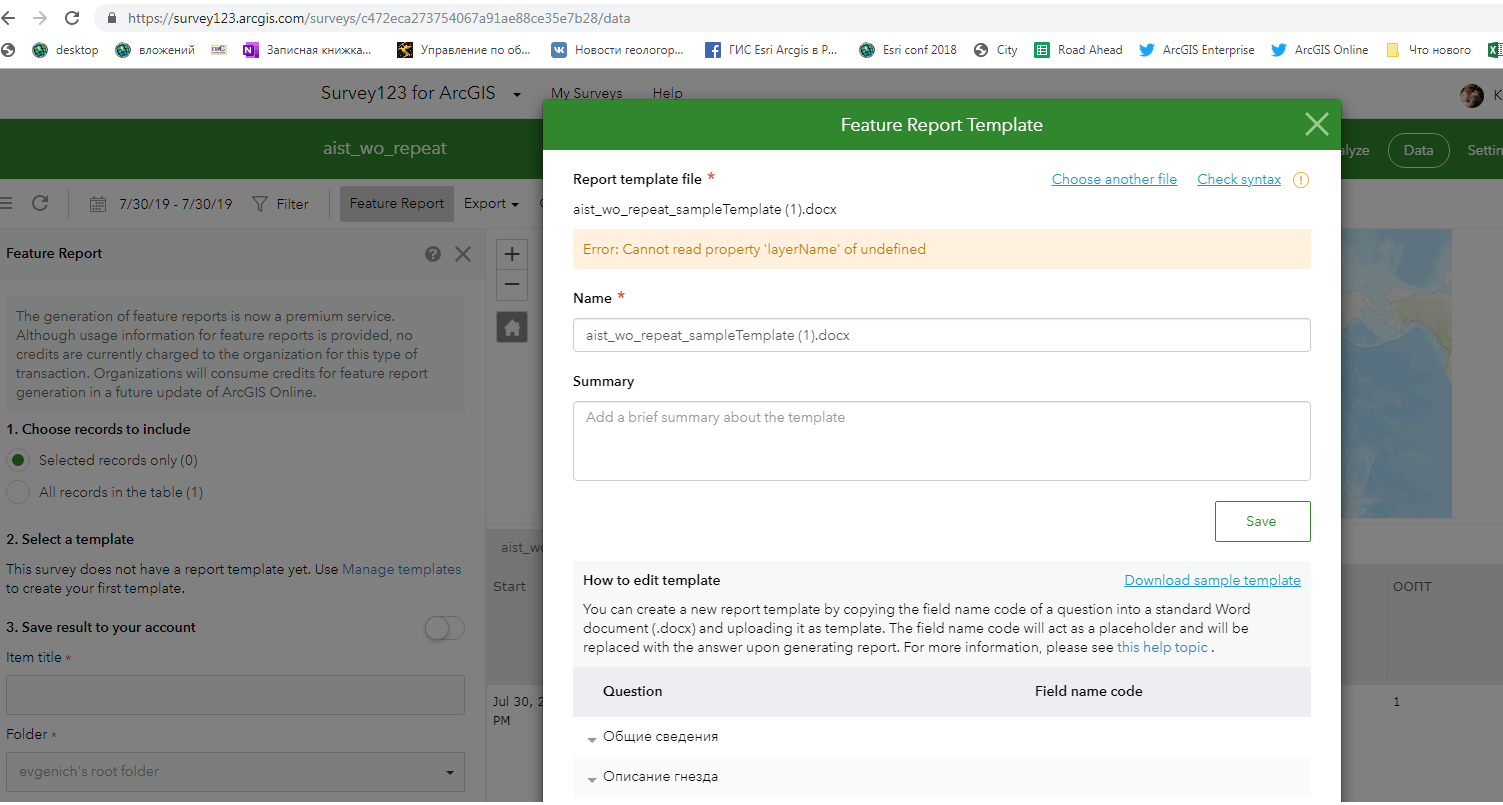Open the Что нового folder bookmark
1503x805 pixels.
pyautogui.click(x=1428, y=50)
